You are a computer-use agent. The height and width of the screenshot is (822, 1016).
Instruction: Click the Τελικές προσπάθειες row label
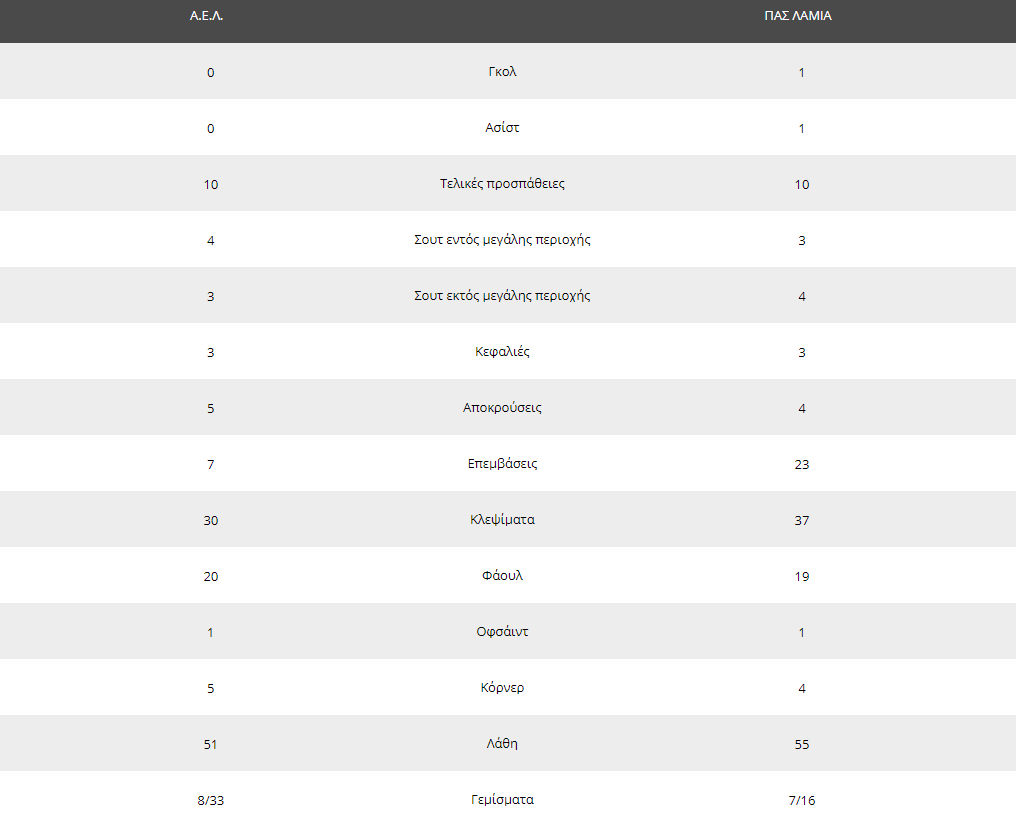click(x=502, y=184)
